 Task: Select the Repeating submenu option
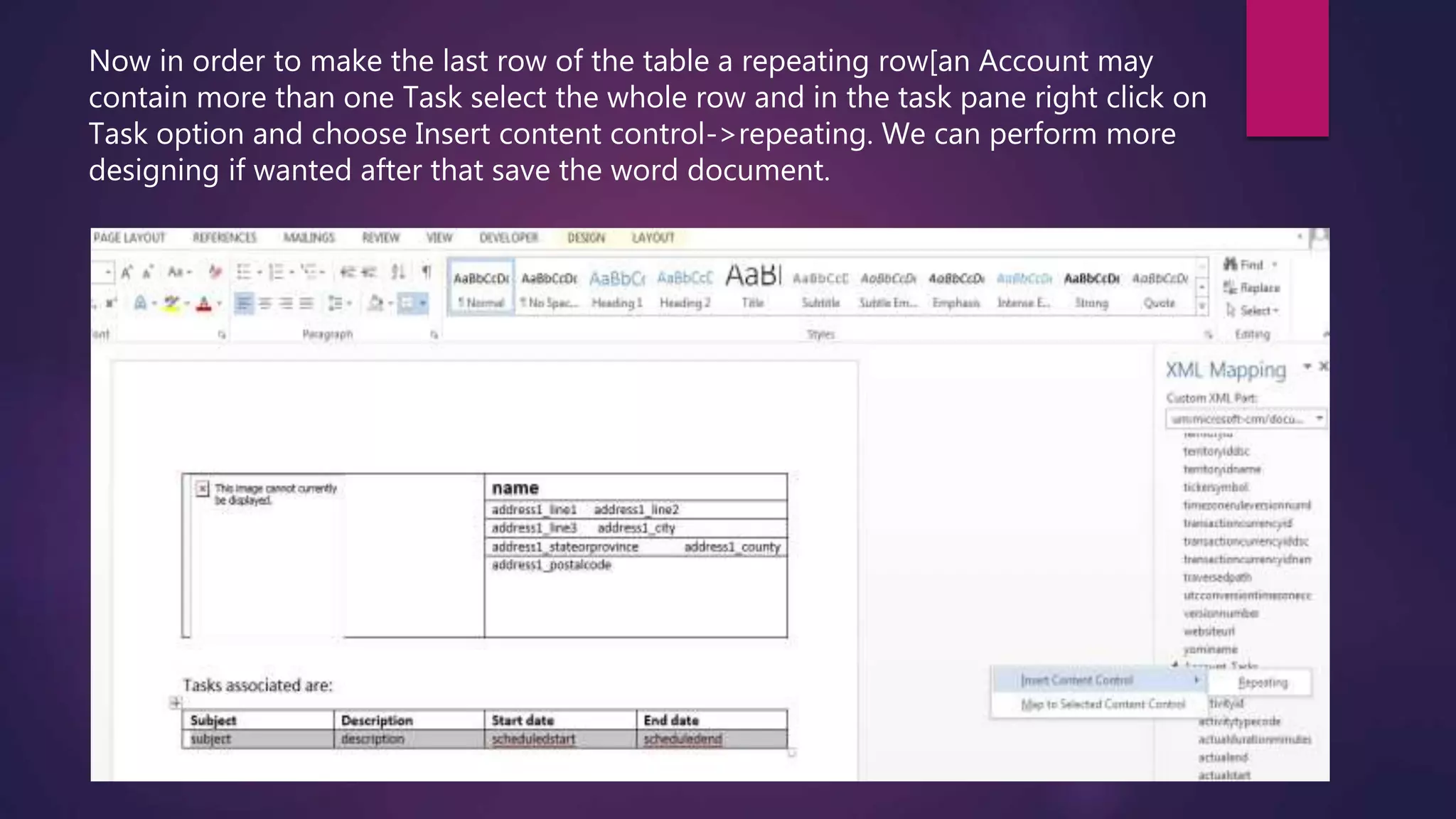click(x=1262, y=682)
